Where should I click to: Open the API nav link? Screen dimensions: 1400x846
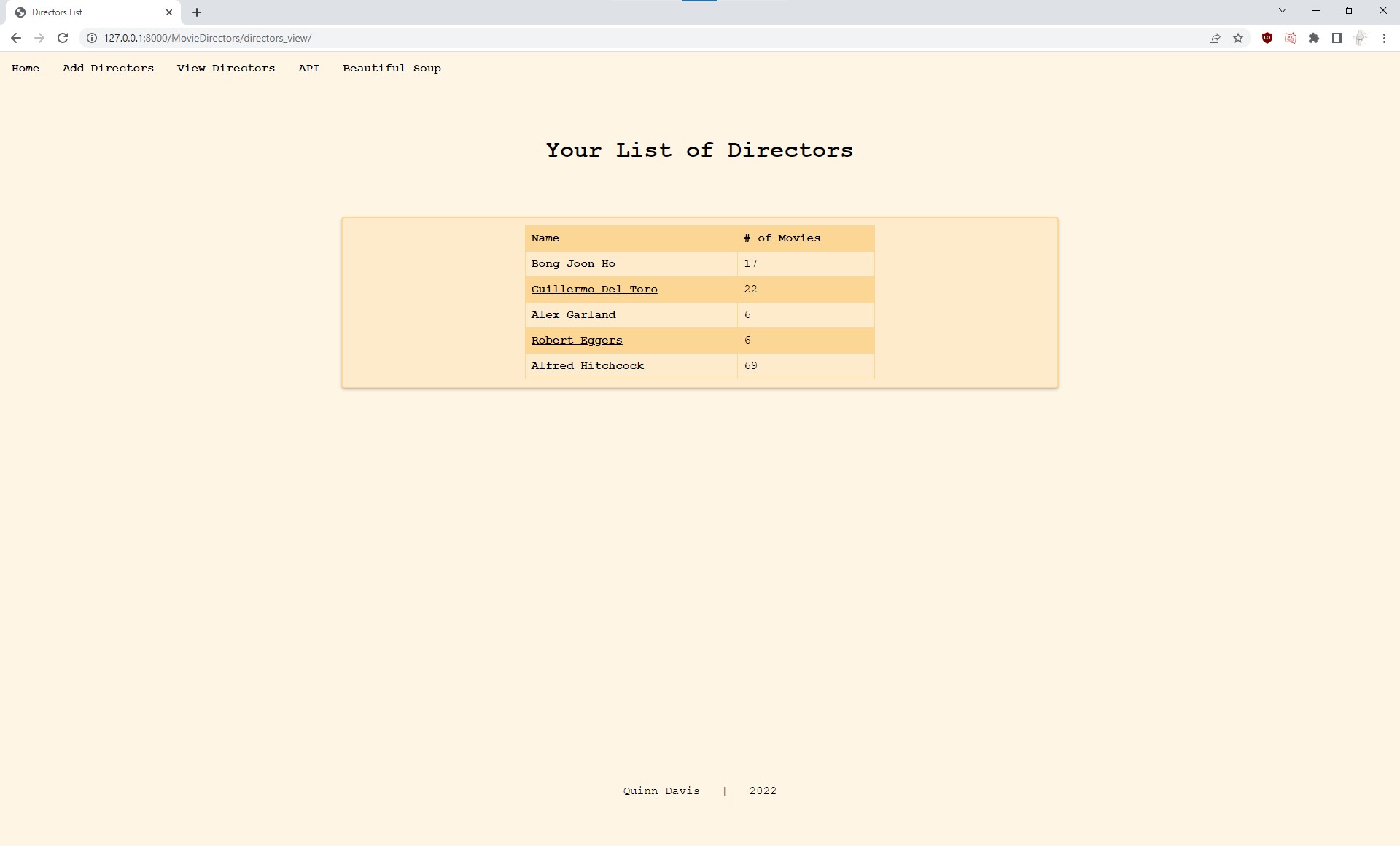308,69
